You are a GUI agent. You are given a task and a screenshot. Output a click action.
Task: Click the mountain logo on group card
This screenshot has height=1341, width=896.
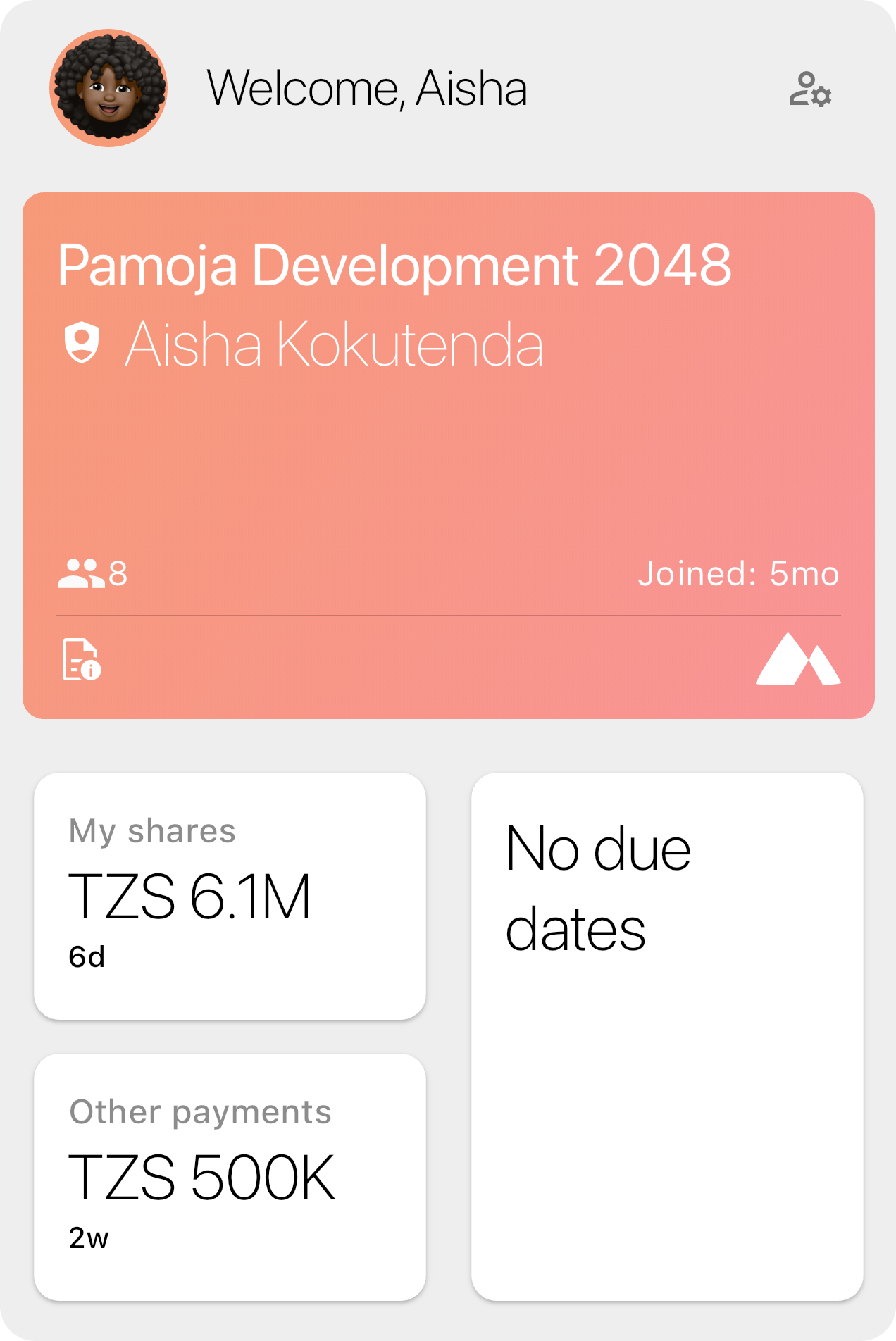797,660
